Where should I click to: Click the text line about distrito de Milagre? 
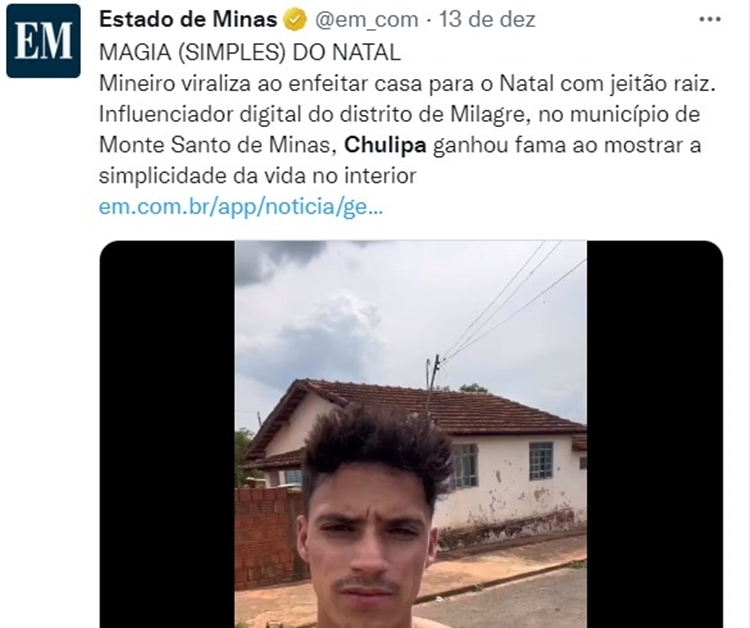pyautogui.click(x=399, y=114)
